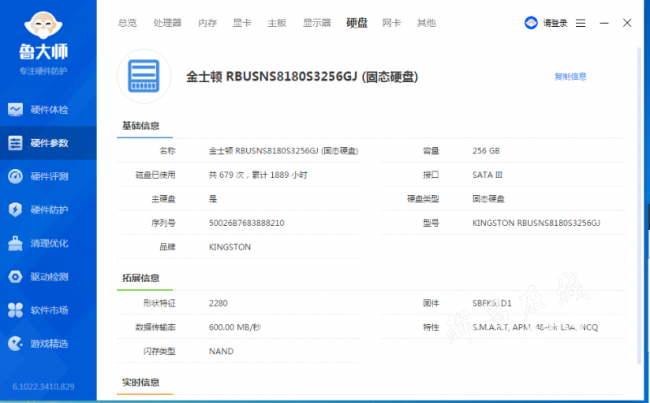Select the 硬盘 tab

pyautogui.click(x=357, y=23)
